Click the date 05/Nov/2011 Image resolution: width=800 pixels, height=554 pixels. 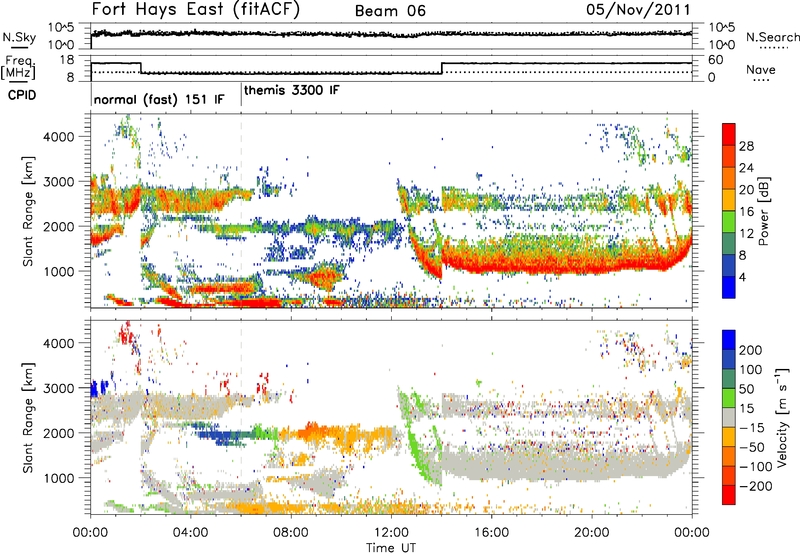point(638,9)
